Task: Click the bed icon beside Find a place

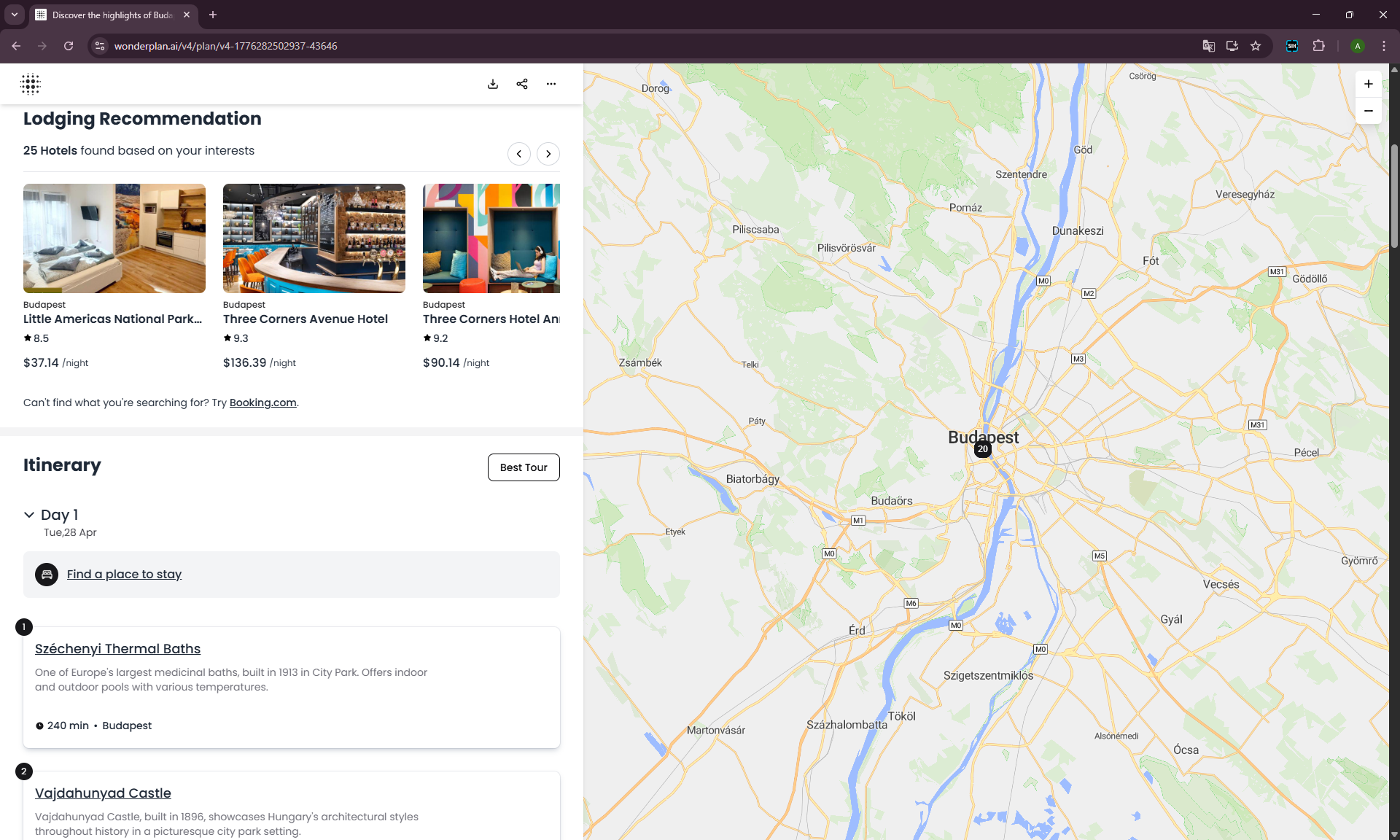Action: pyautogui.click(x=47, y=575)
